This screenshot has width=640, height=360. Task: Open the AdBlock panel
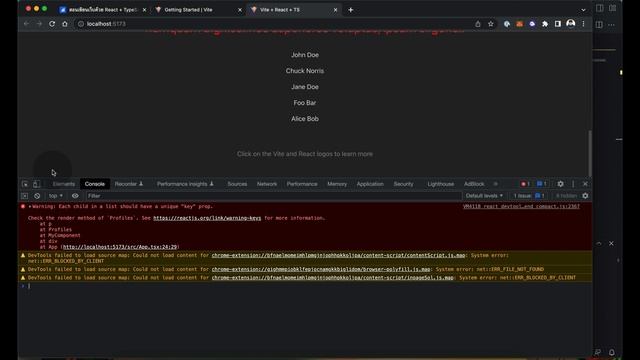474,184
